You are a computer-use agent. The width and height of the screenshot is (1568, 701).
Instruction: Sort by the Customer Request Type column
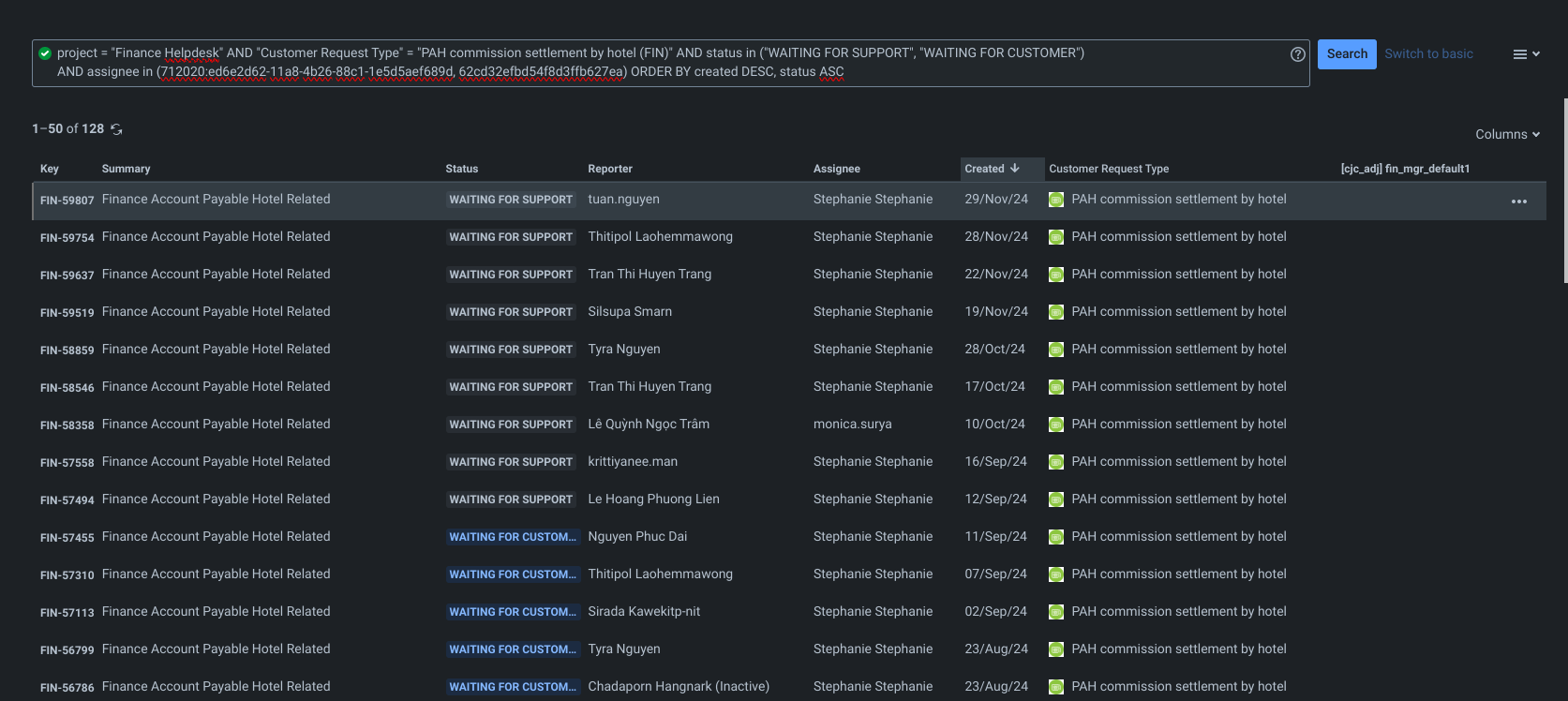(x=1109, y=169)
